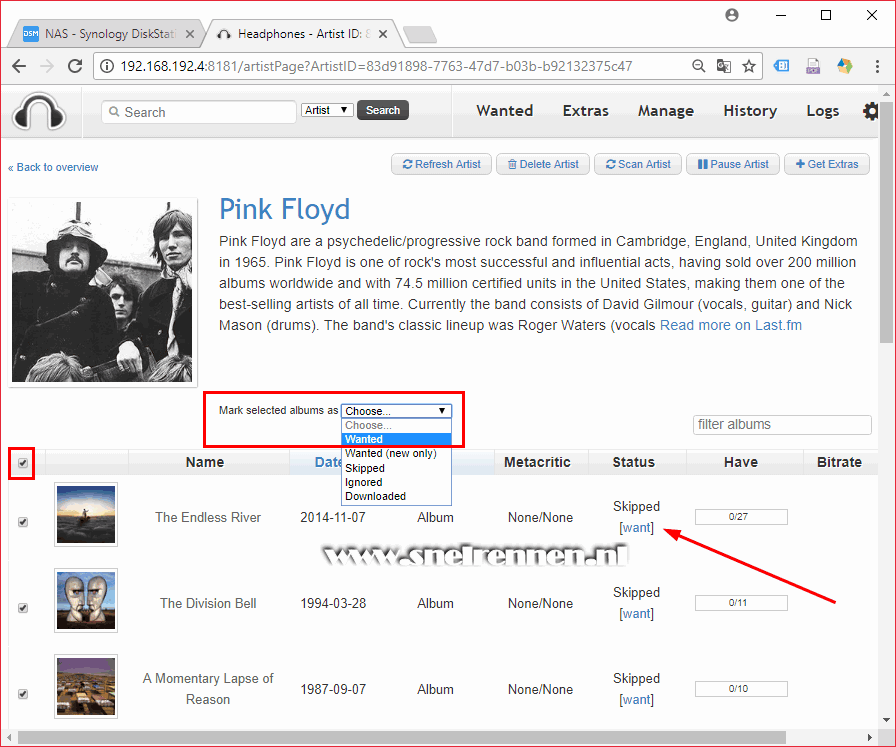The height and width of the screenshot is (747, 896).
Task: Open Read more on Last.fm link
Action: [731, 325]
